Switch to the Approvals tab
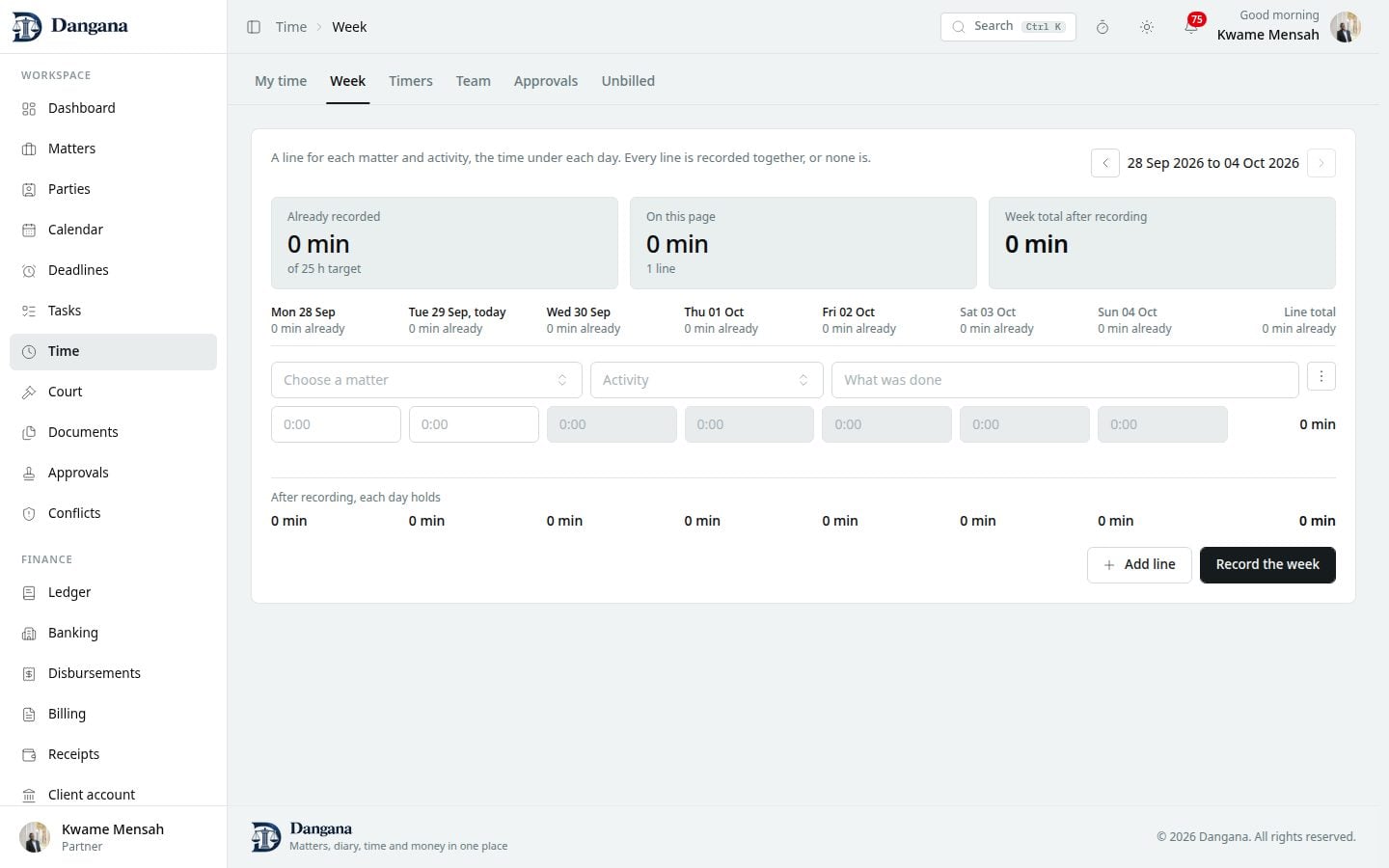The image size is (1389, 868). coord(546,81)
